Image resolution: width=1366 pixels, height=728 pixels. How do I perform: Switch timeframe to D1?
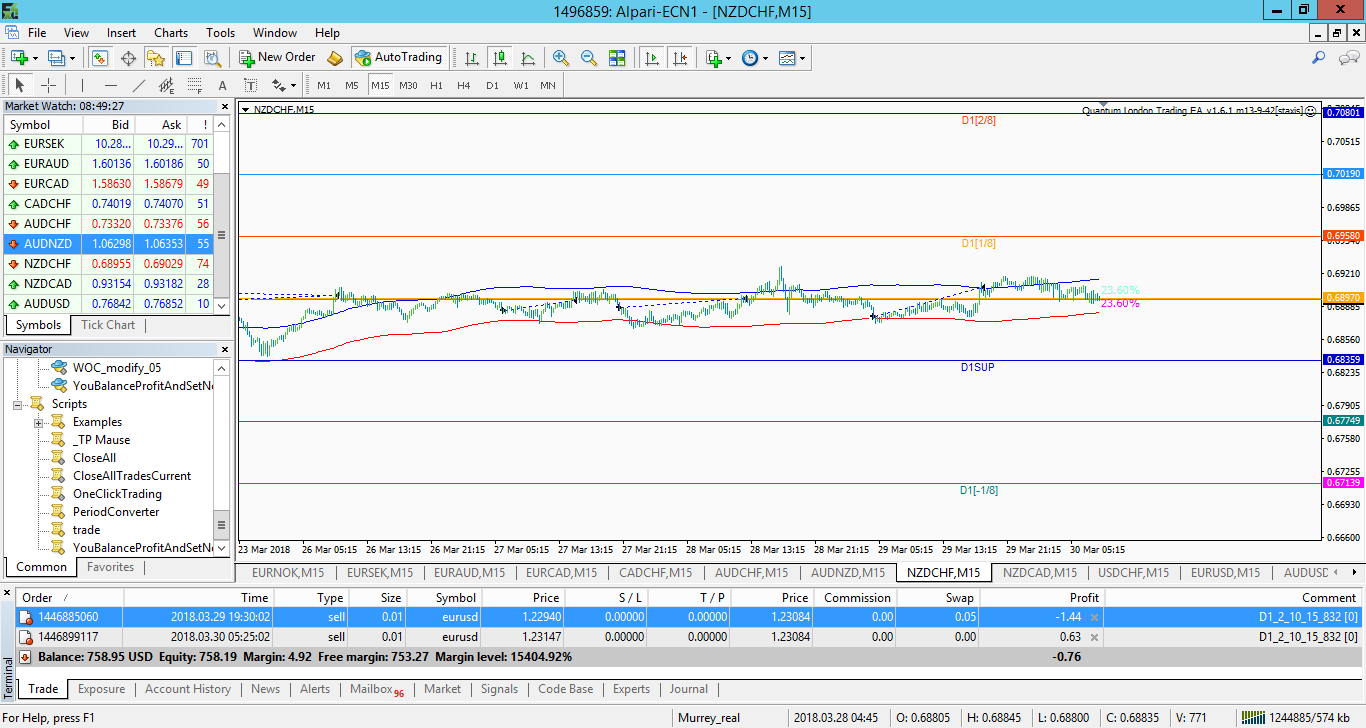(x=492, y=85)
